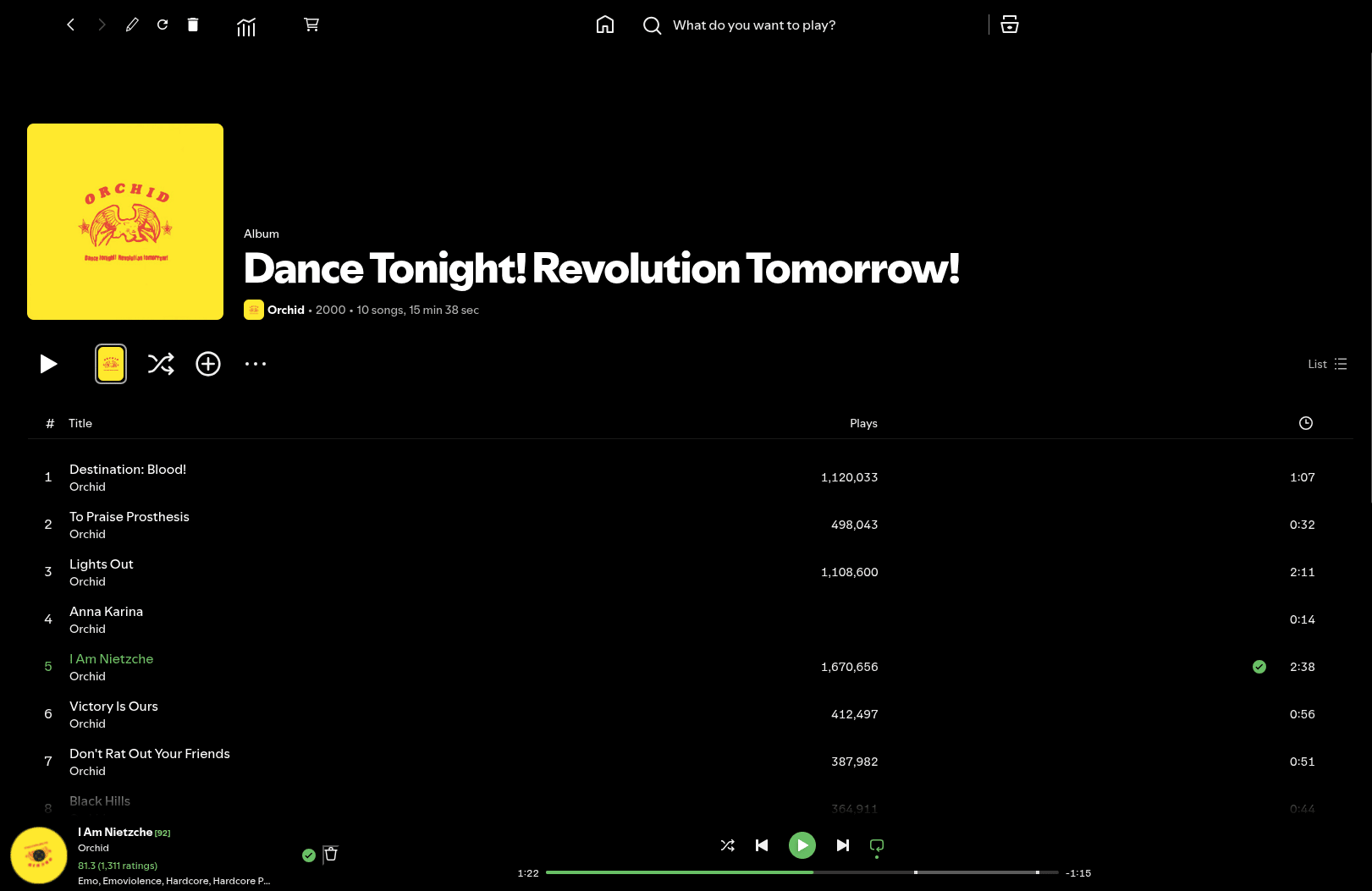1372x891 pixels.
Task: Toggle saved checkmark on 'I Am Nietzche' row
Action: tap(1259, 667)
